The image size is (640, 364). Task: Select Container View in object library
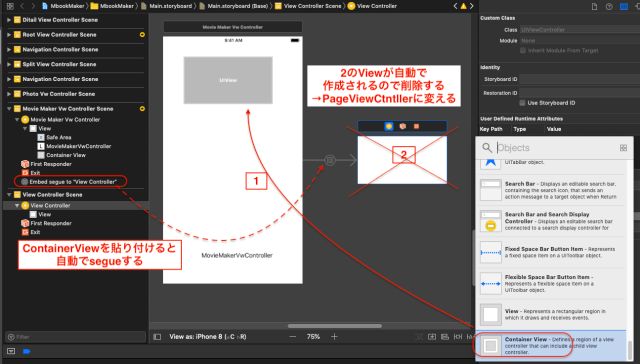[551, 345]
